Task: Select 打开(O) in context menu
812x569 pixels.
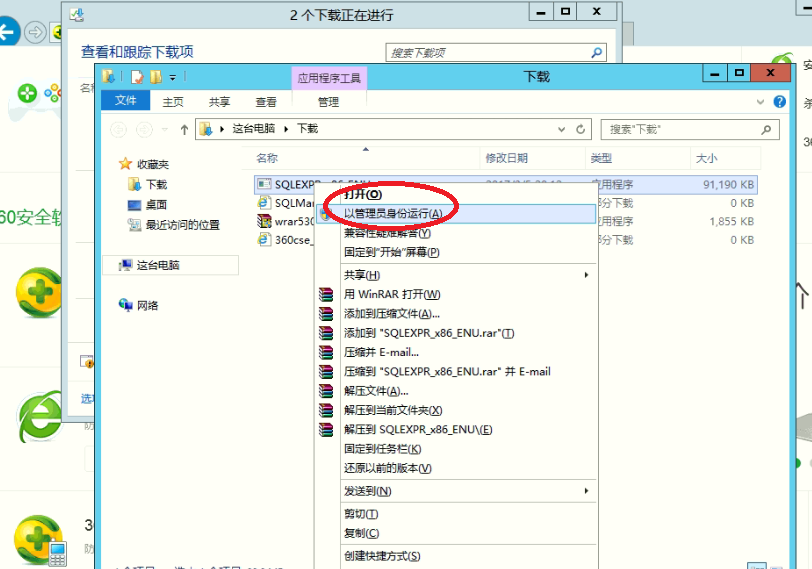Action: [x=362, y=194]
